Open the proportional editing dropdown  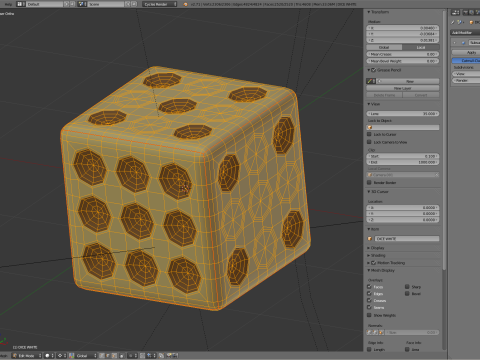(x=132, y=356)
